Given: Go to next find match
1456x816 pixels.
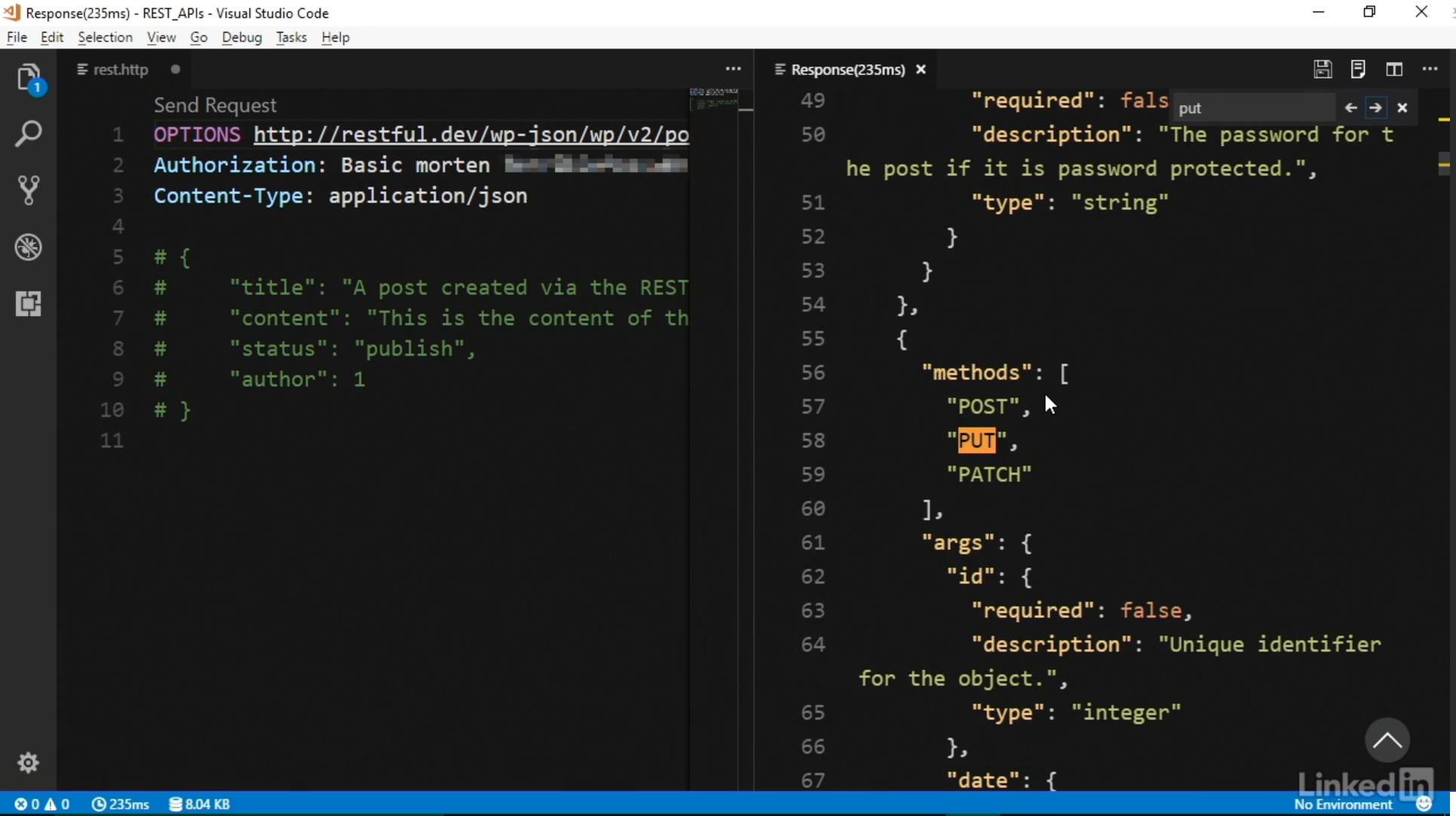Looking at the screenshot, I should (x=1376, y=108).
